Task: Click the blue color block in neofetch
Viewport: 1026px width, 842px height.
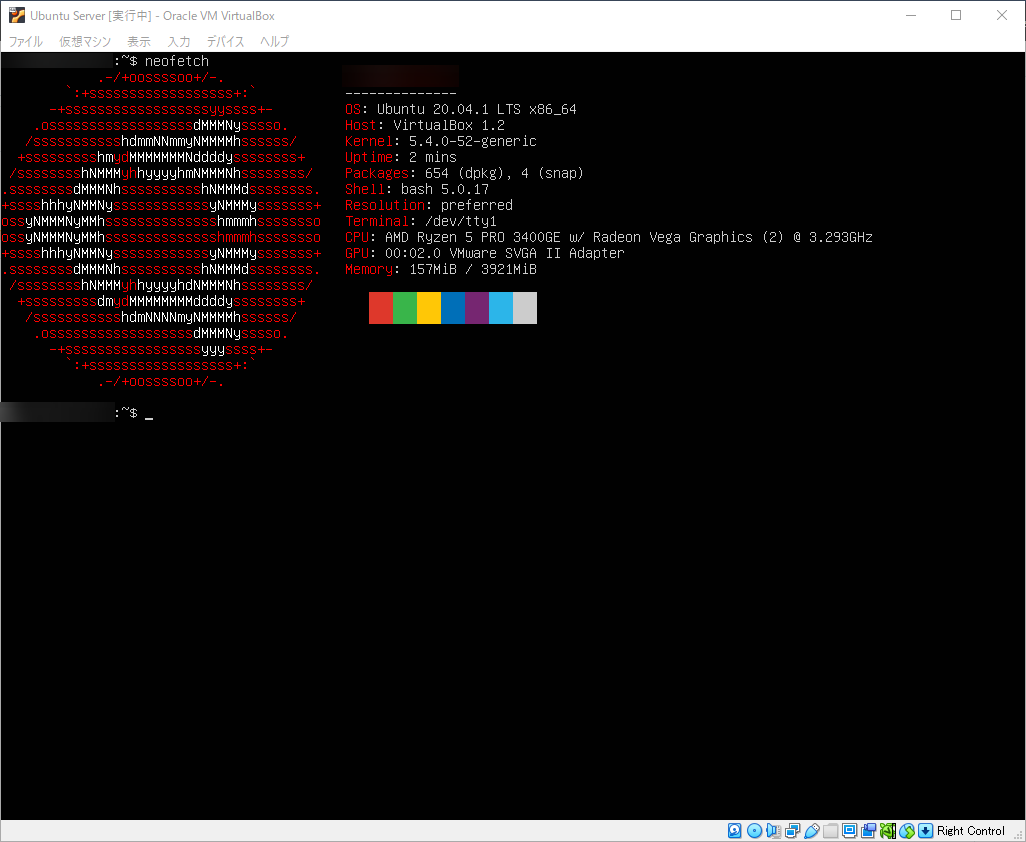Action: click(453, 307)
